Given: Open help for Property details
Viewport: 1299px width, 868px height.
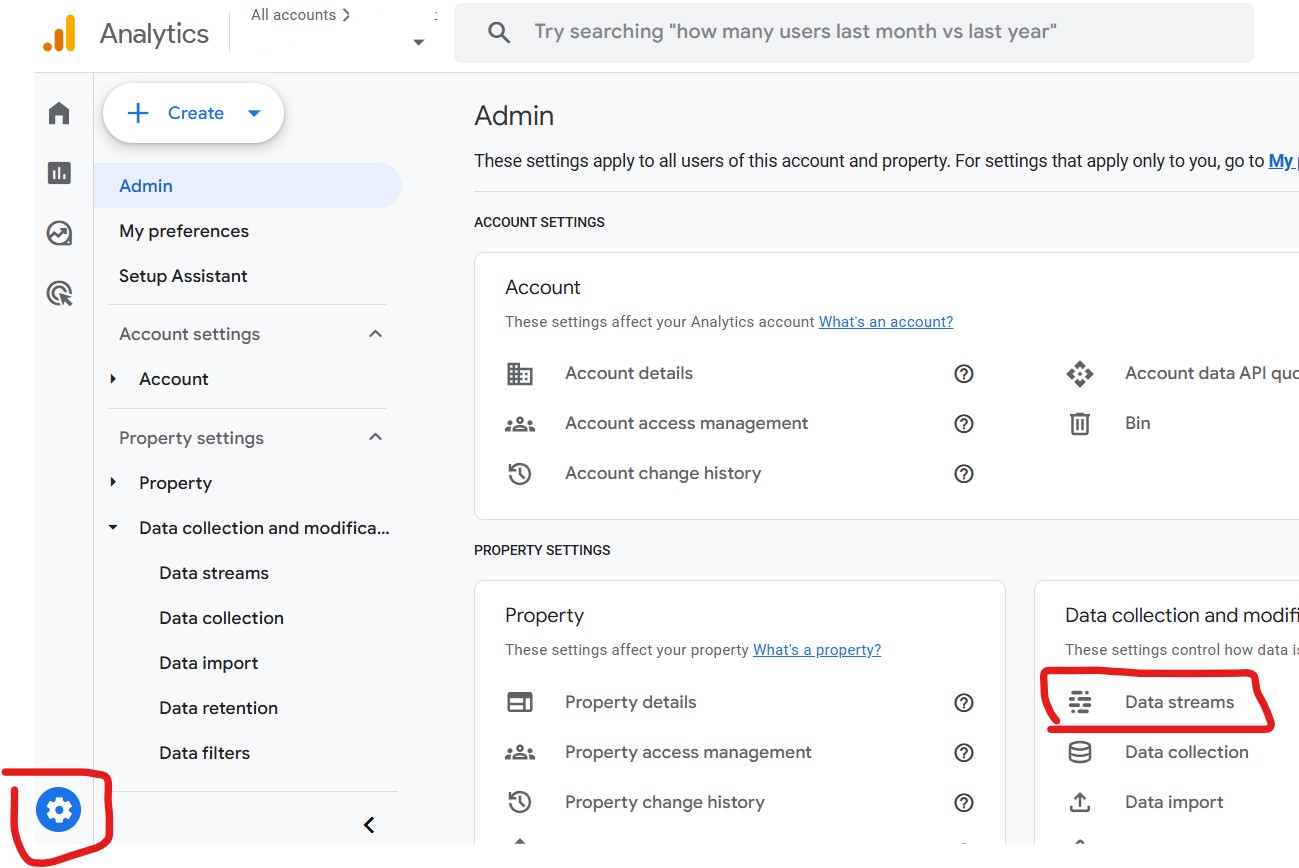Looking at the screenshot, I should point(964,702).
